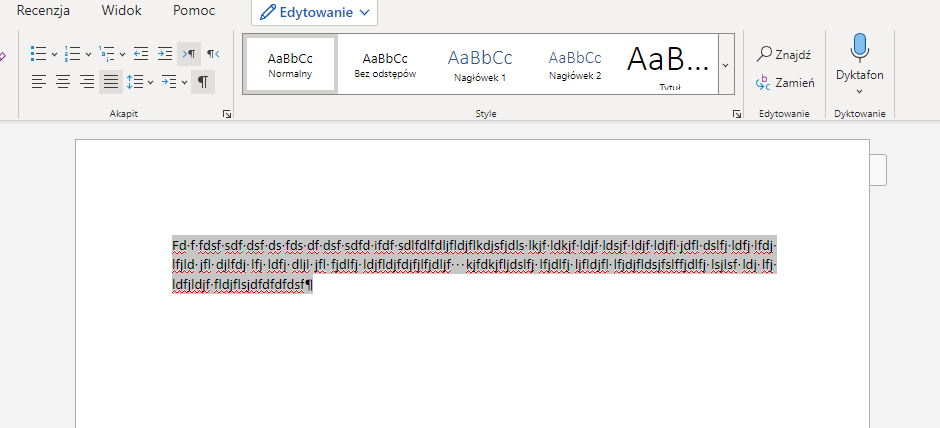
Task: Expand the styles gallery
Action: coord(726,65)
